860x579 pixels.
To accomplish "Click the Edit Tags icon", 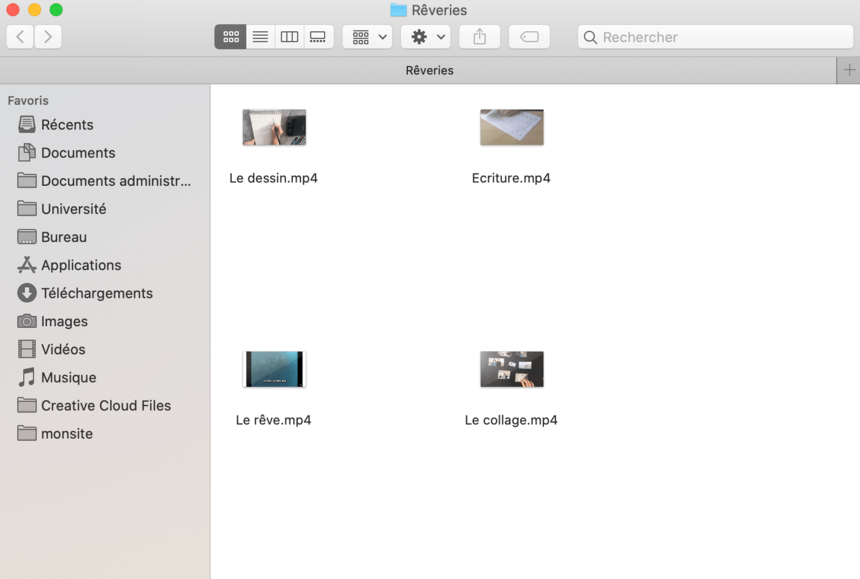I will pos(529,37).
